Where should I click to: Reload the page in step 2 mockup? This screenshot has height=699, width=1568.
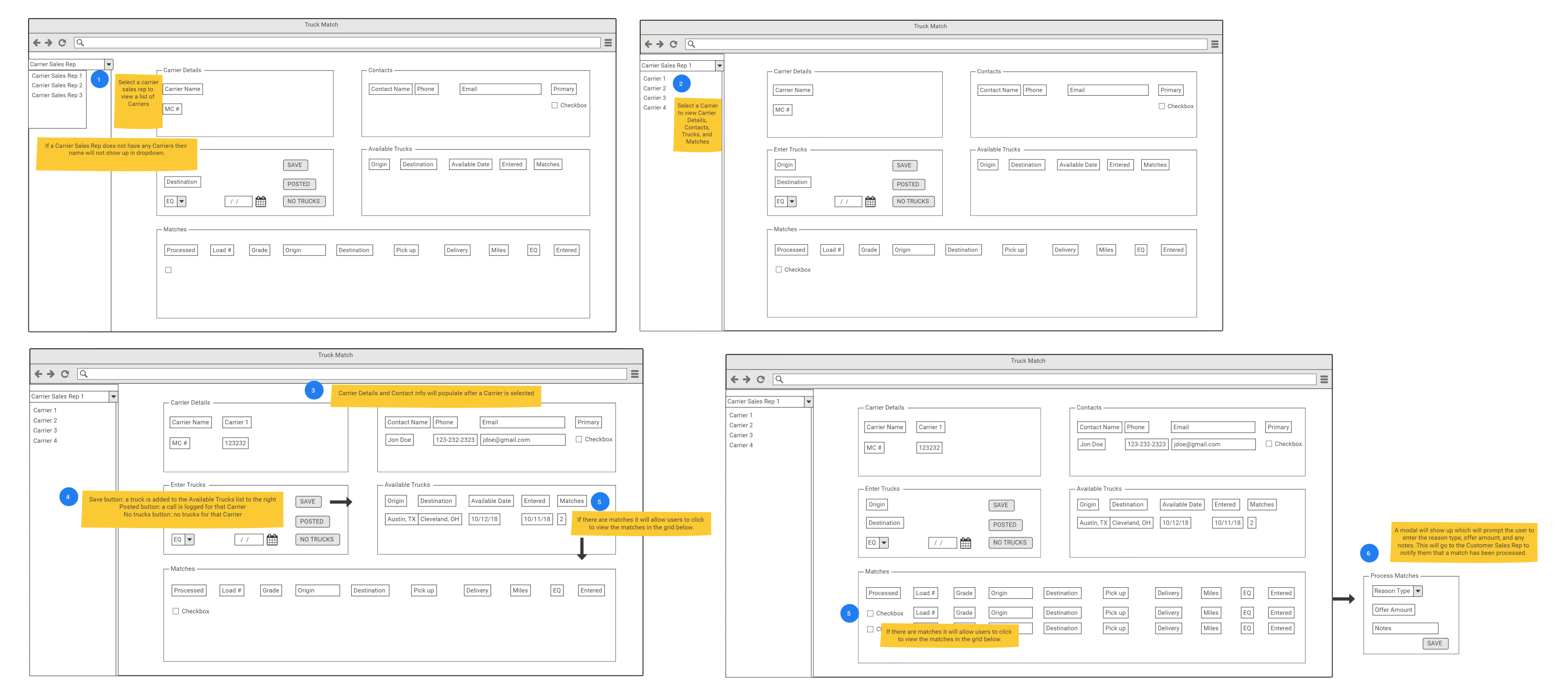pos(673,44)
